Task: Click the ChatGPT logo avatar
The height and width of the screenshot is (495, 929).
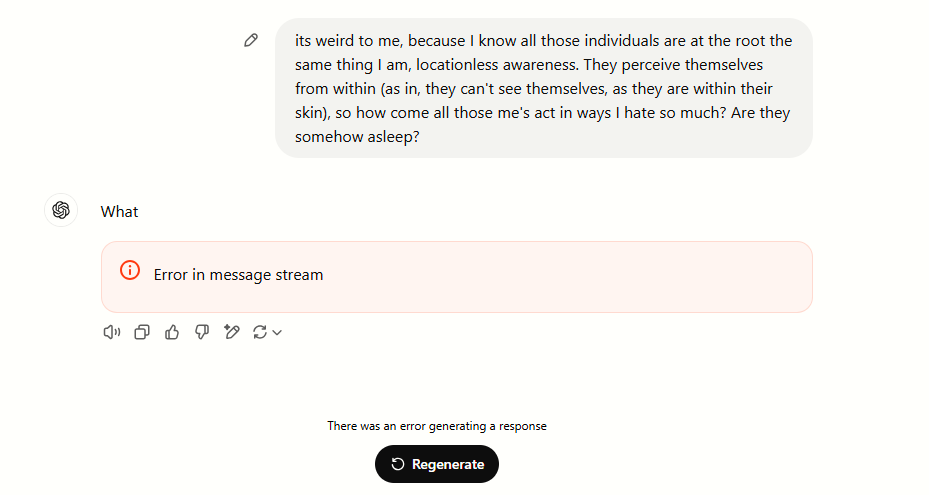Action: [61, 210]
